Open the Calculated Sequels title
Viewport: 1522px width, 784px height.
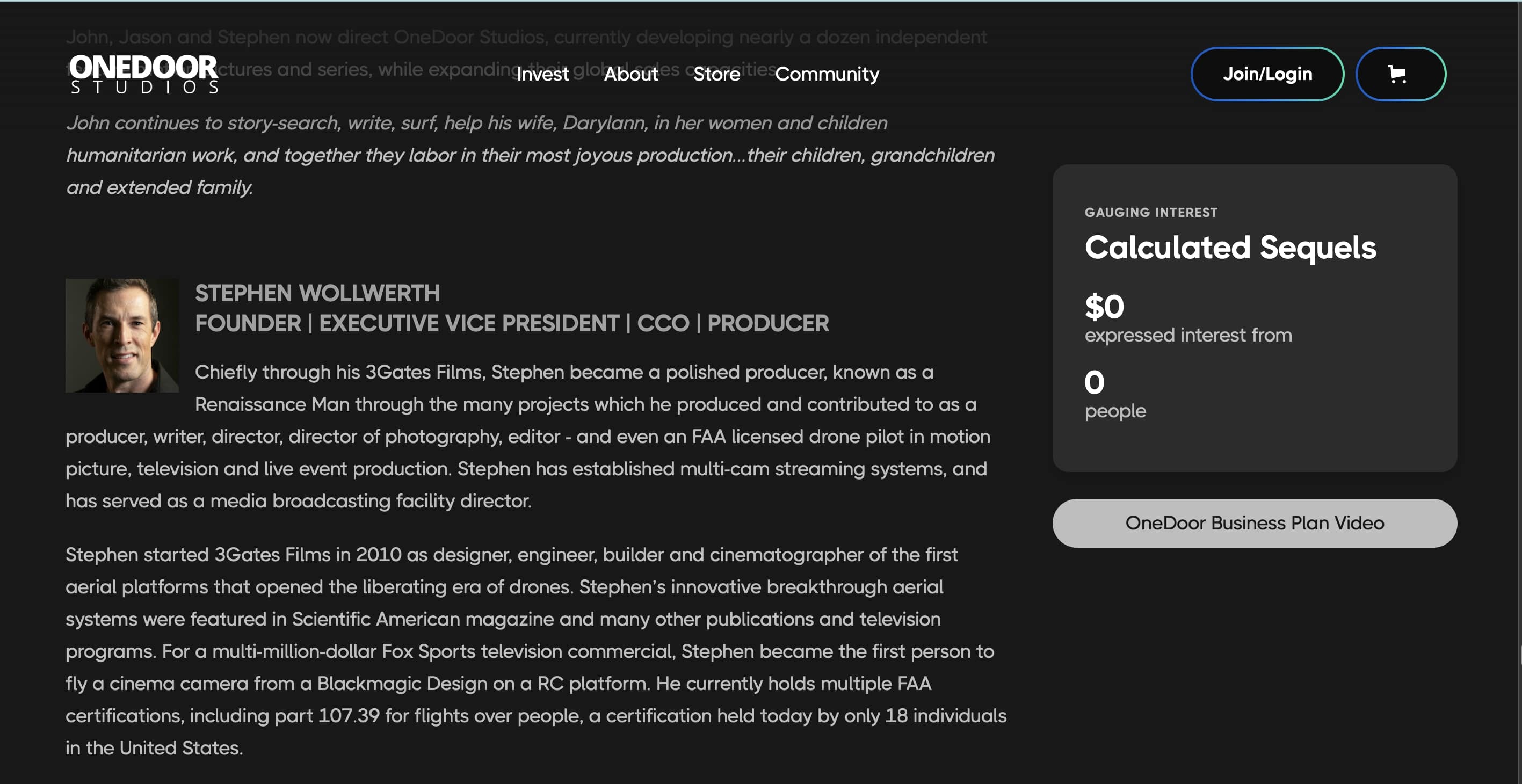(1230, 247)
